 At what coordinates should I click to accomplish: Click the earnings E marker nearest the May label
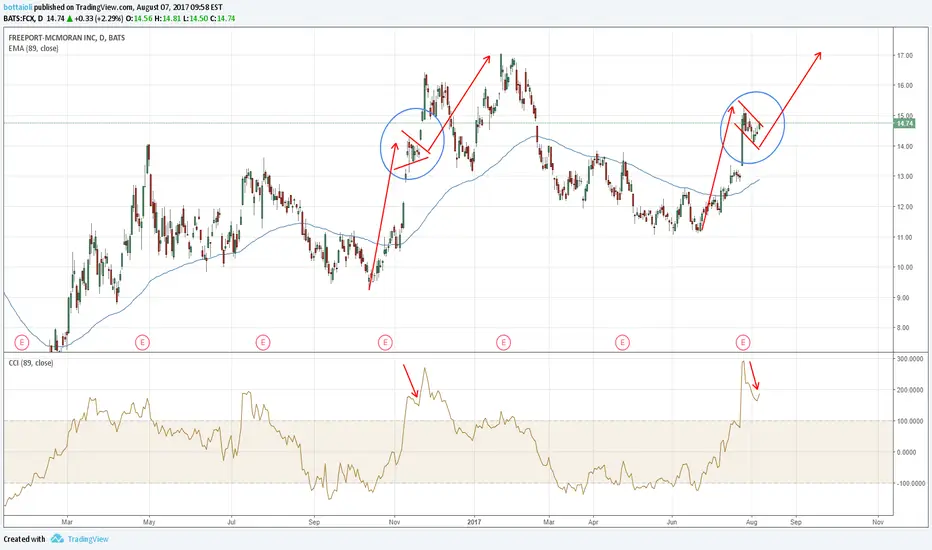(x=142, y=342)
